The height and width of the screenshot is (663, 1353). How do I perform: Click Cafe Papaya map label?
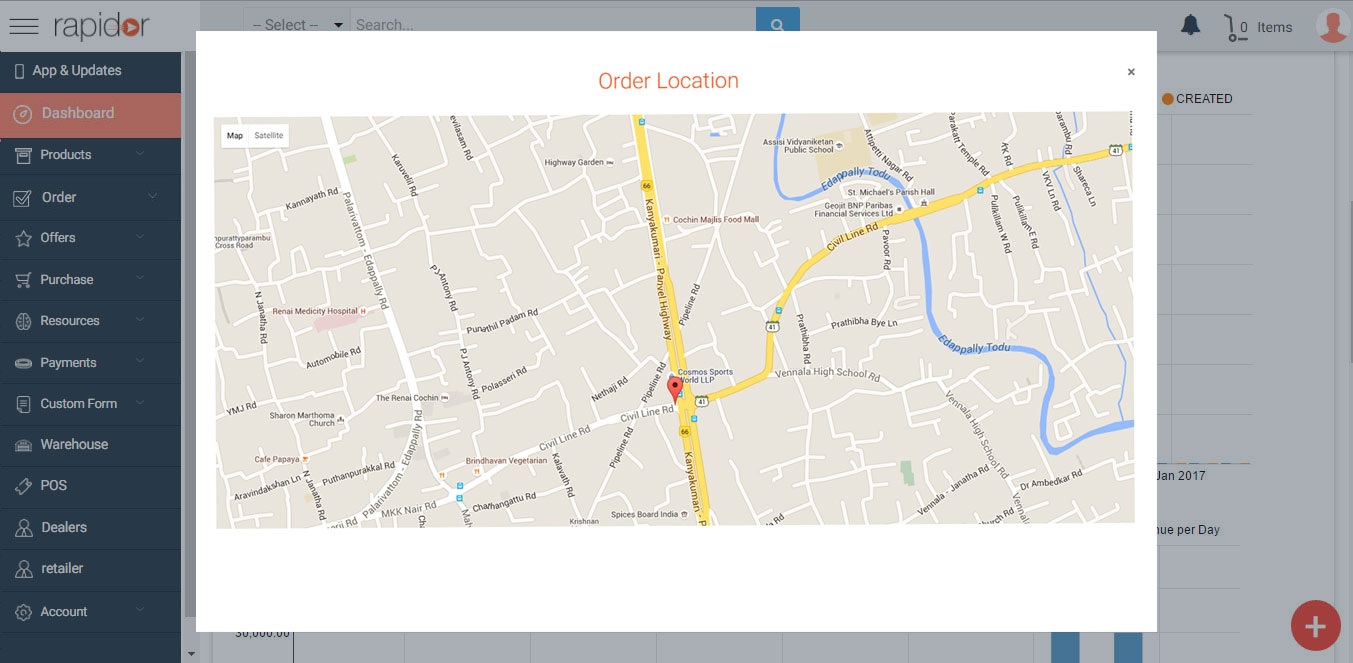click(x=281, y=459)
